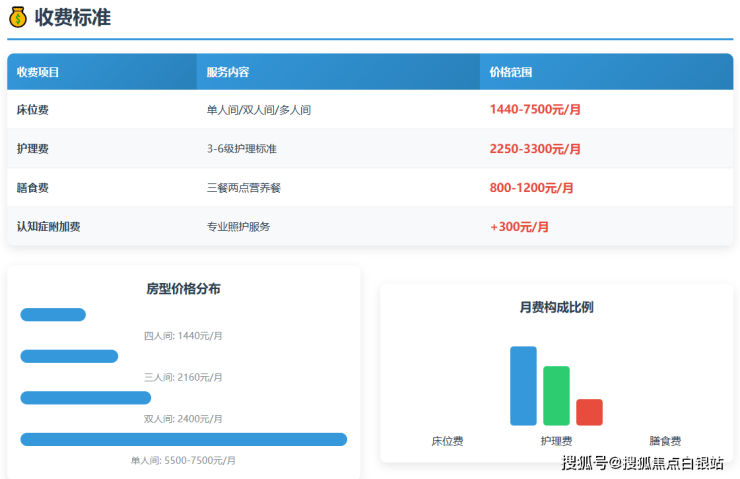Click the progress bar above 四人间 label
This screenshot has height=479, width=740.
click(53, 315)
